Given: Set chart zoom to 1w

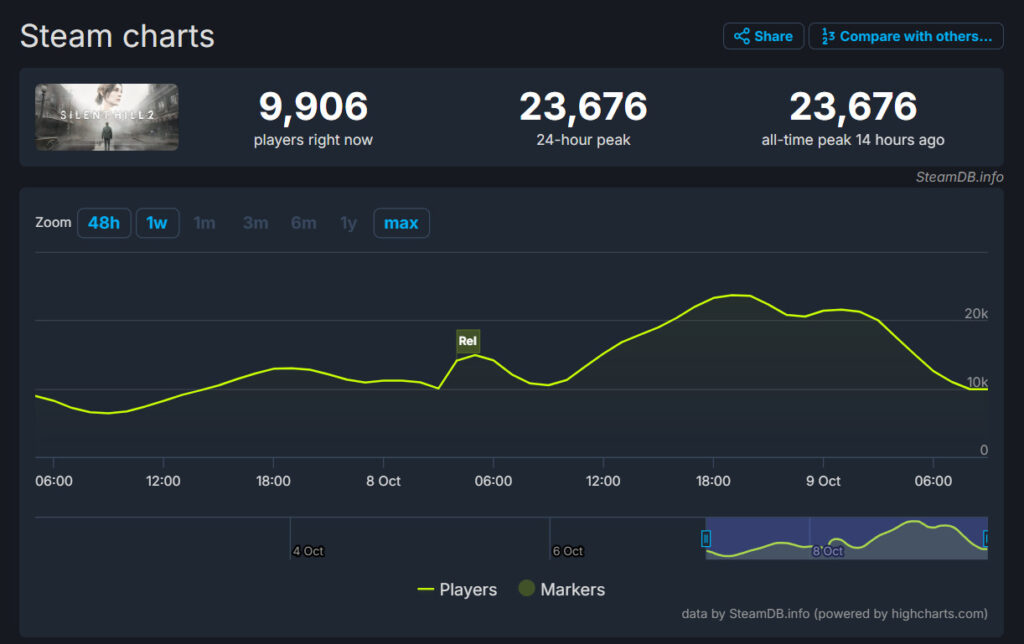Looking at the screenshot, I should click(x=157, y=223).
